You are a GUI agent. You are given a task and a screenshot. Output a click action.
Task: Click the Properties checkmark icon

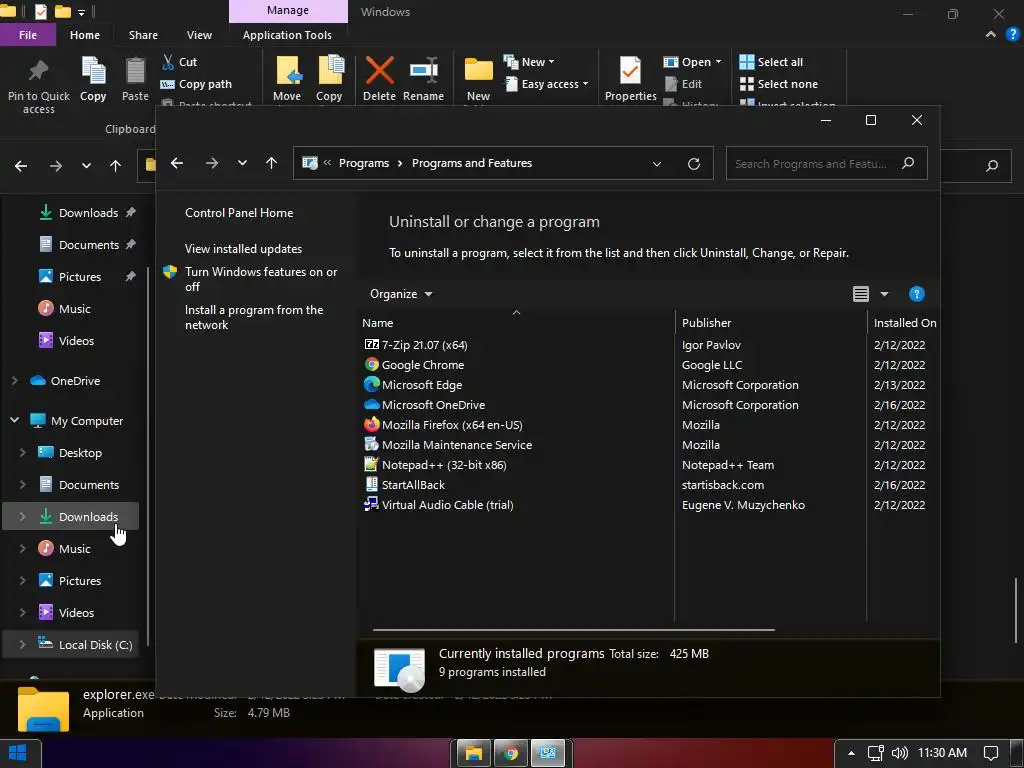coord(630,71)
